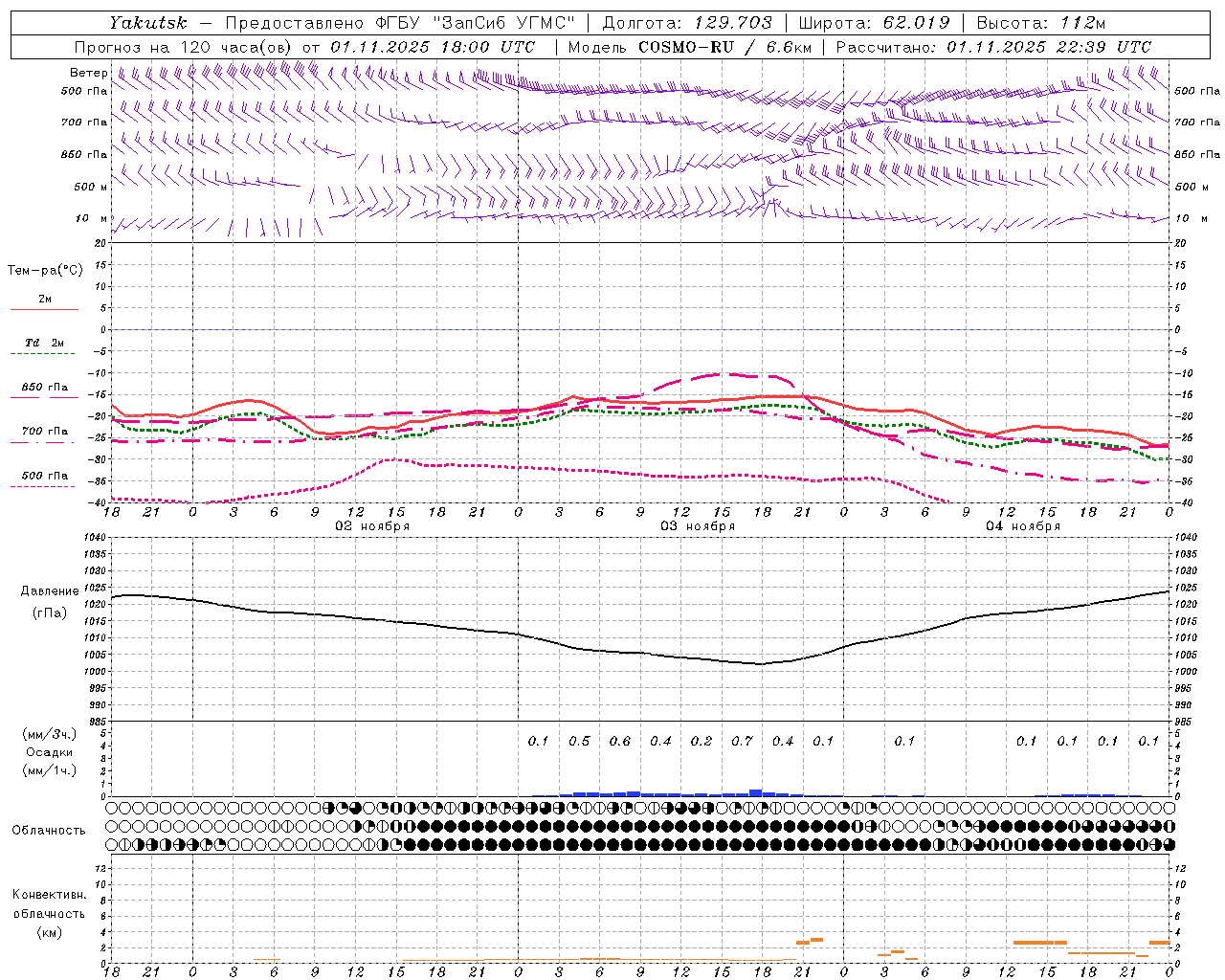
Task: Click the left '500 м' wind level label
Action: (91, 187)
